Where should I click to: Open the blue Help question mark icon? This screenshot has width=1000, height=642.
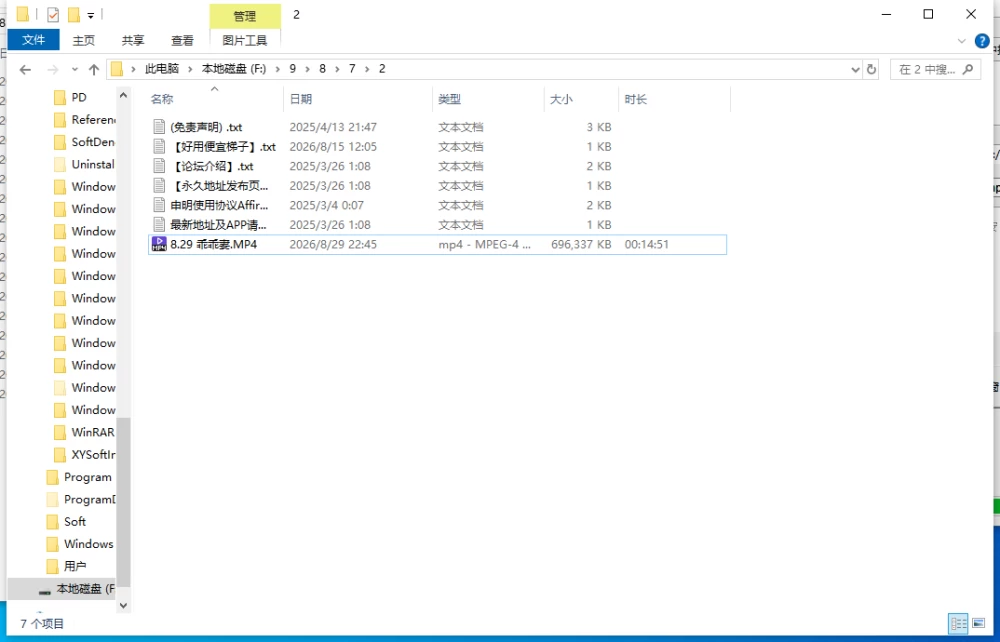[982, 41]
